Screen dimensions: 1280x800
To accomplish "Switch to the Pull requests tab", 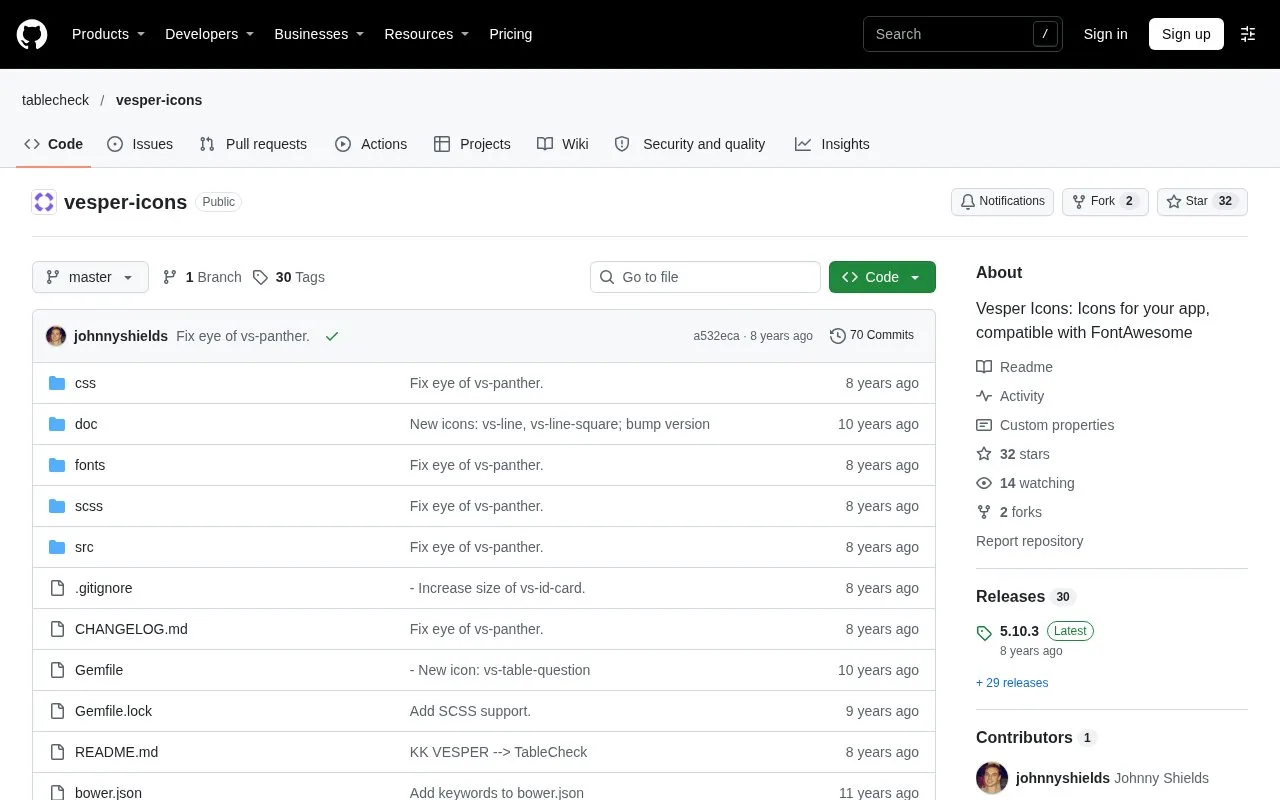I will 253,144.
